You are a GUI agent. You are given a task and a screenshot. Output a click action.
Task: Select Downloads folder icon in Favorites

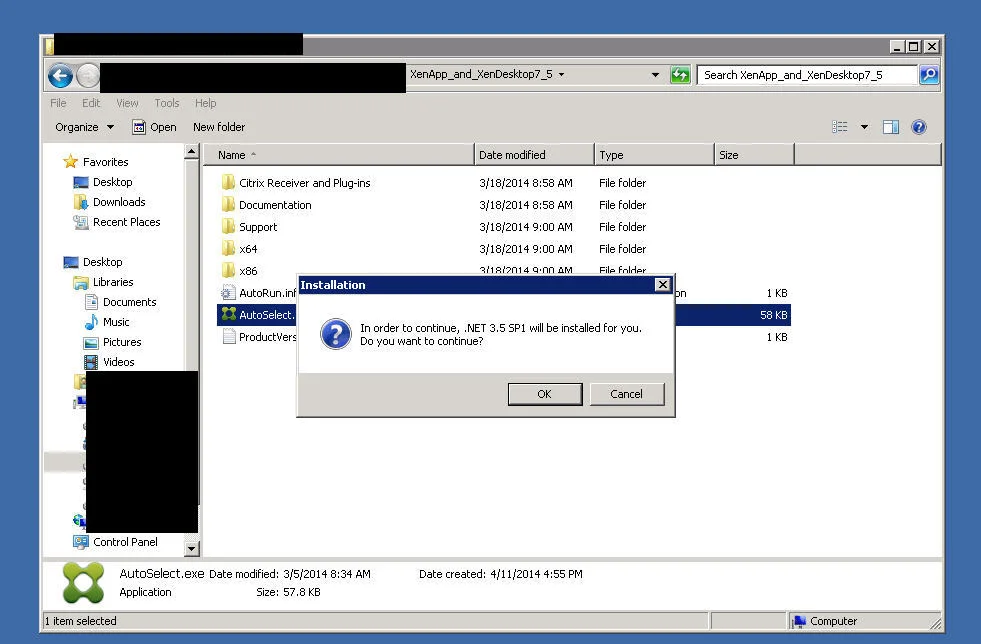tap(81, 202)
